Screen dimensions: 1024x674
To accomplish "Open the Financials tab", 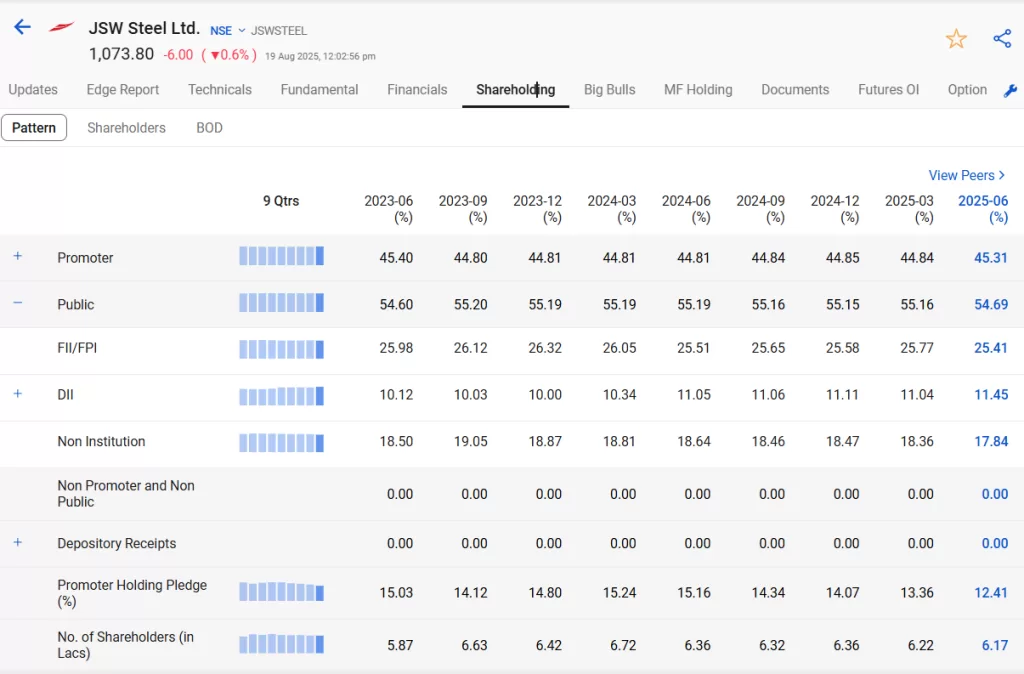I will [417, 89].
